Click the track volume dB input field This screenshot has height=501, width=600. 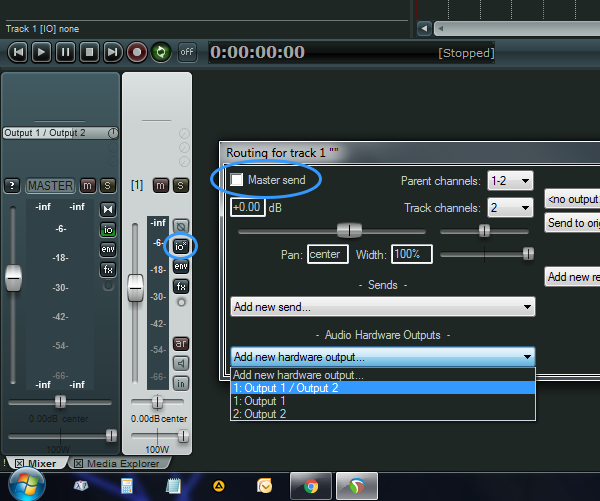(x=246, y=208)
